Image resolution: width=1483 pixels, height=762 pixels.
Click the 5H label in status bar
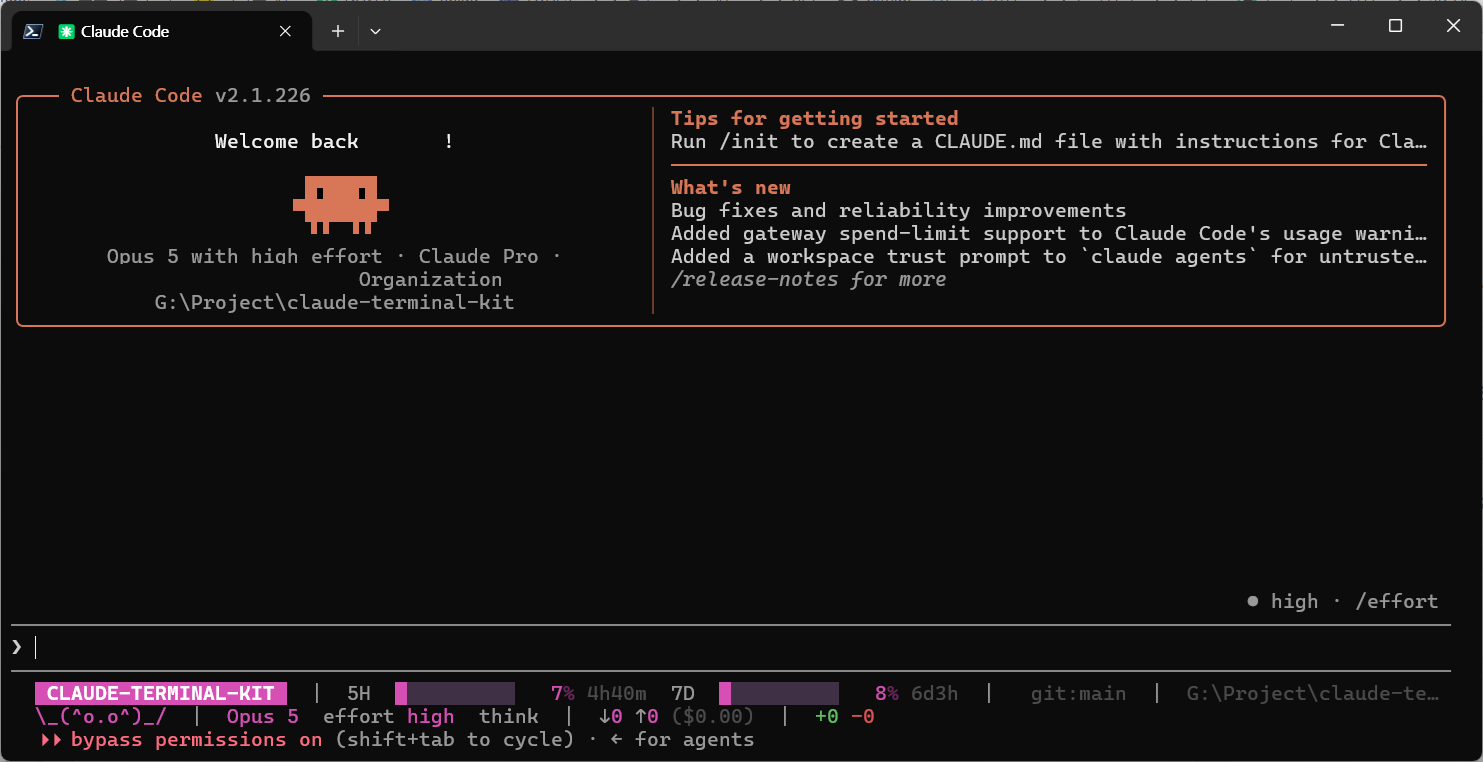click(x=359, y=693)
